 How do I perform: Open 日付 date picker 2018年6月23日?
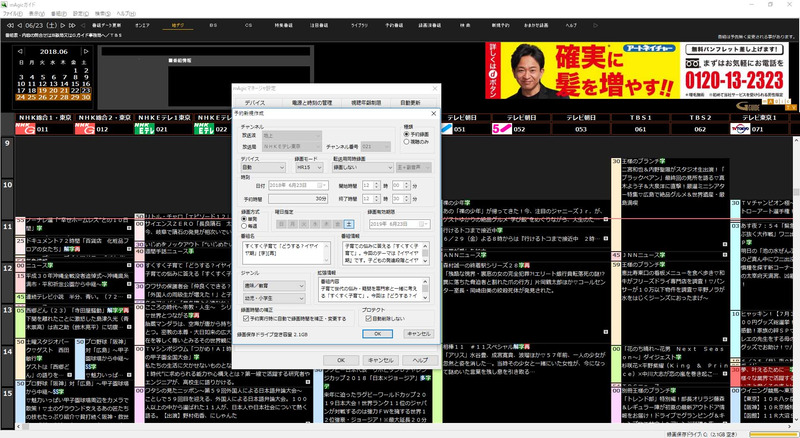298,185
